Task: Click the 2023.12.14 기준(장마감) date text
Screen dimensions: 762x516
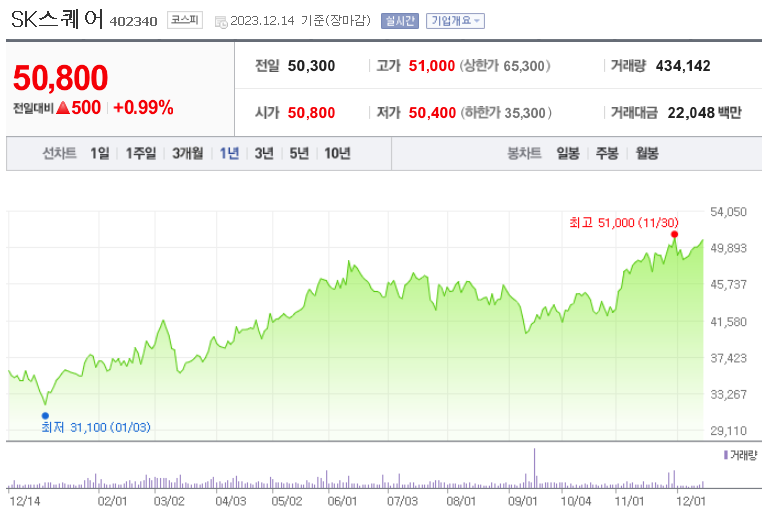Action: pos(300,21)
